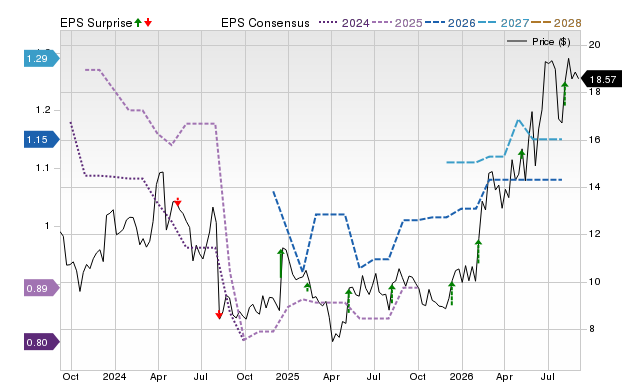
Task: Click the EPS Consensus legend title
Action: (x=265, y=23)
